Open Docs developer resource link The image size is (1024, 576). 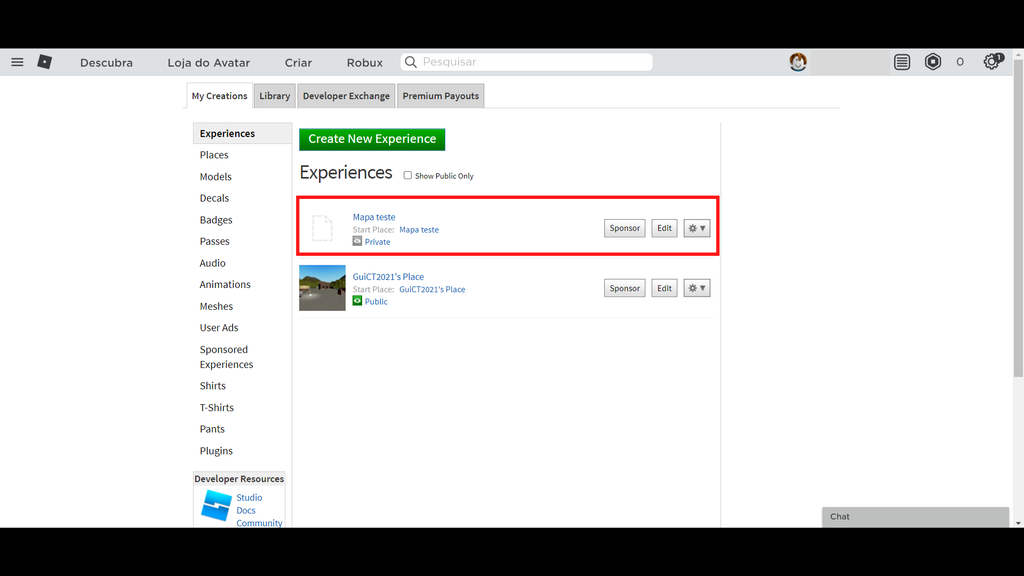(x=246, y=511)
